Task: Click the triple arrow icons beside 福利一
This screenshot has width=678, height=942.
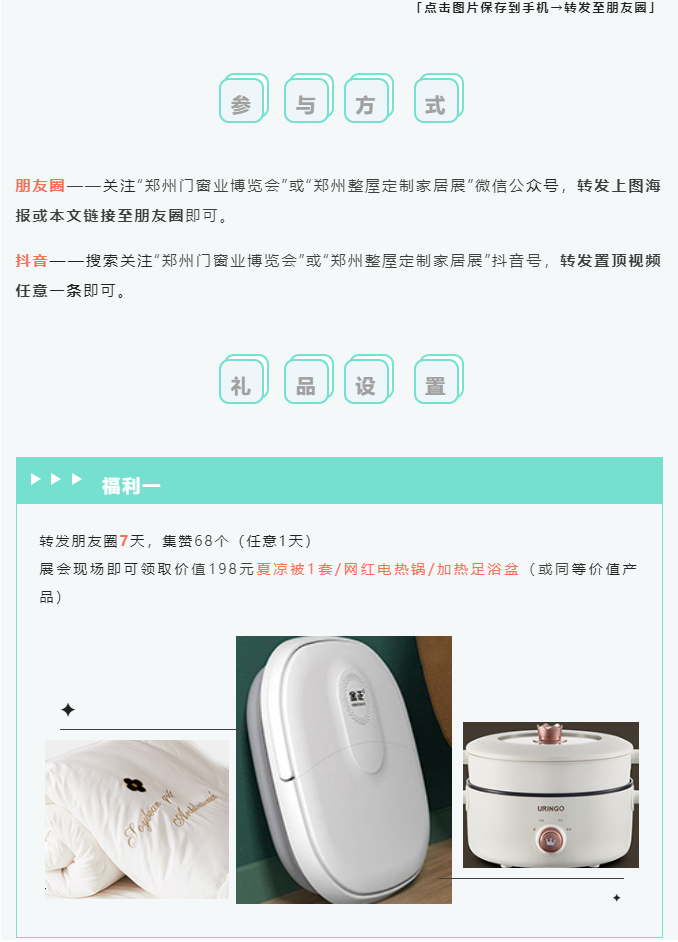Action: coord(56,479)
